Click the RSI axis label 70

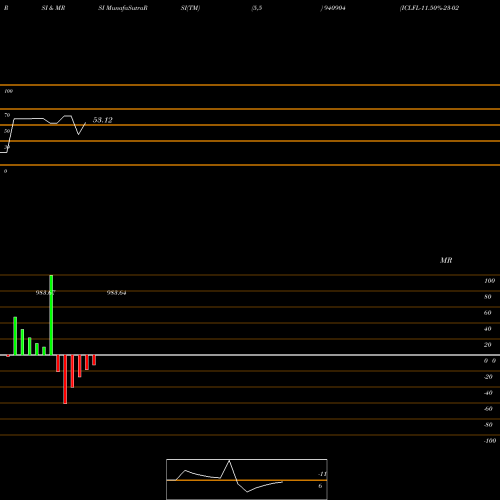click(7, 115)
